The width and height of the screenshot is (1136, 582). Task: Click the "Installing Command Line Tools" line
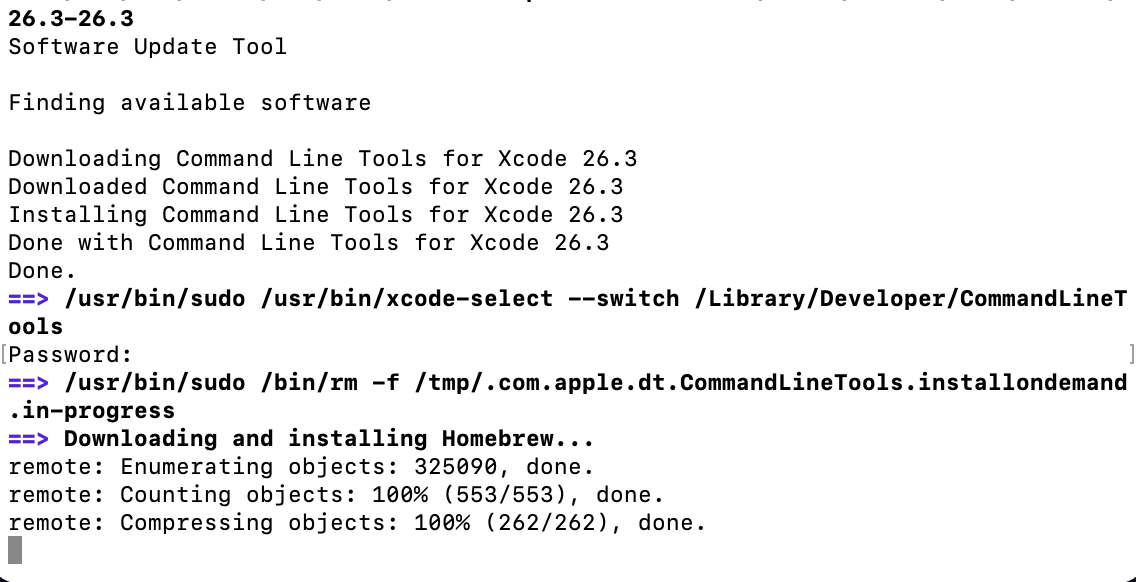pyautogui.click(x=315, y=215)
